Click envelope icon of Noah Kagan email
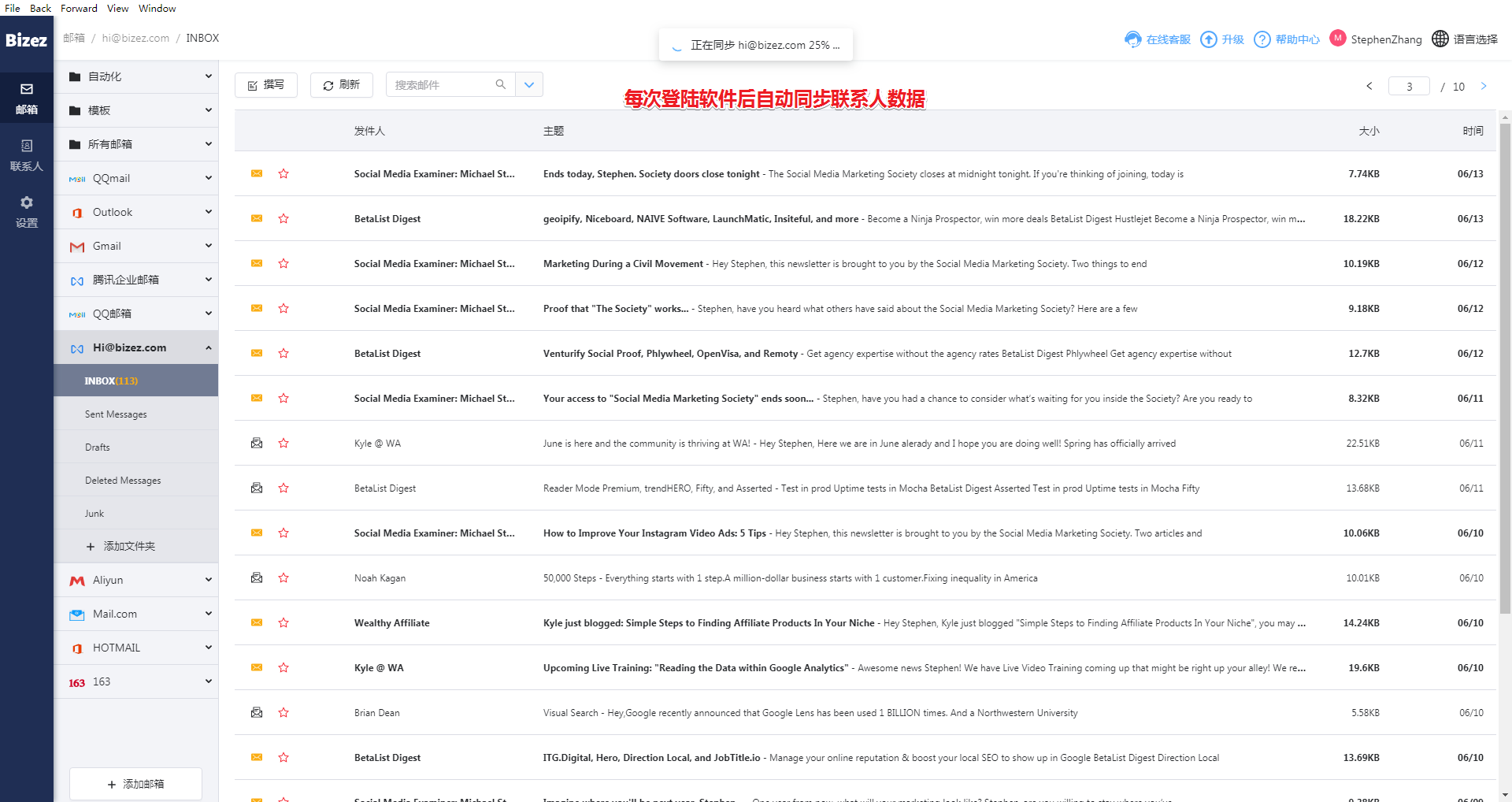Image resolution: width=1512 pixels, height=802 pixels. pos(257,578)
